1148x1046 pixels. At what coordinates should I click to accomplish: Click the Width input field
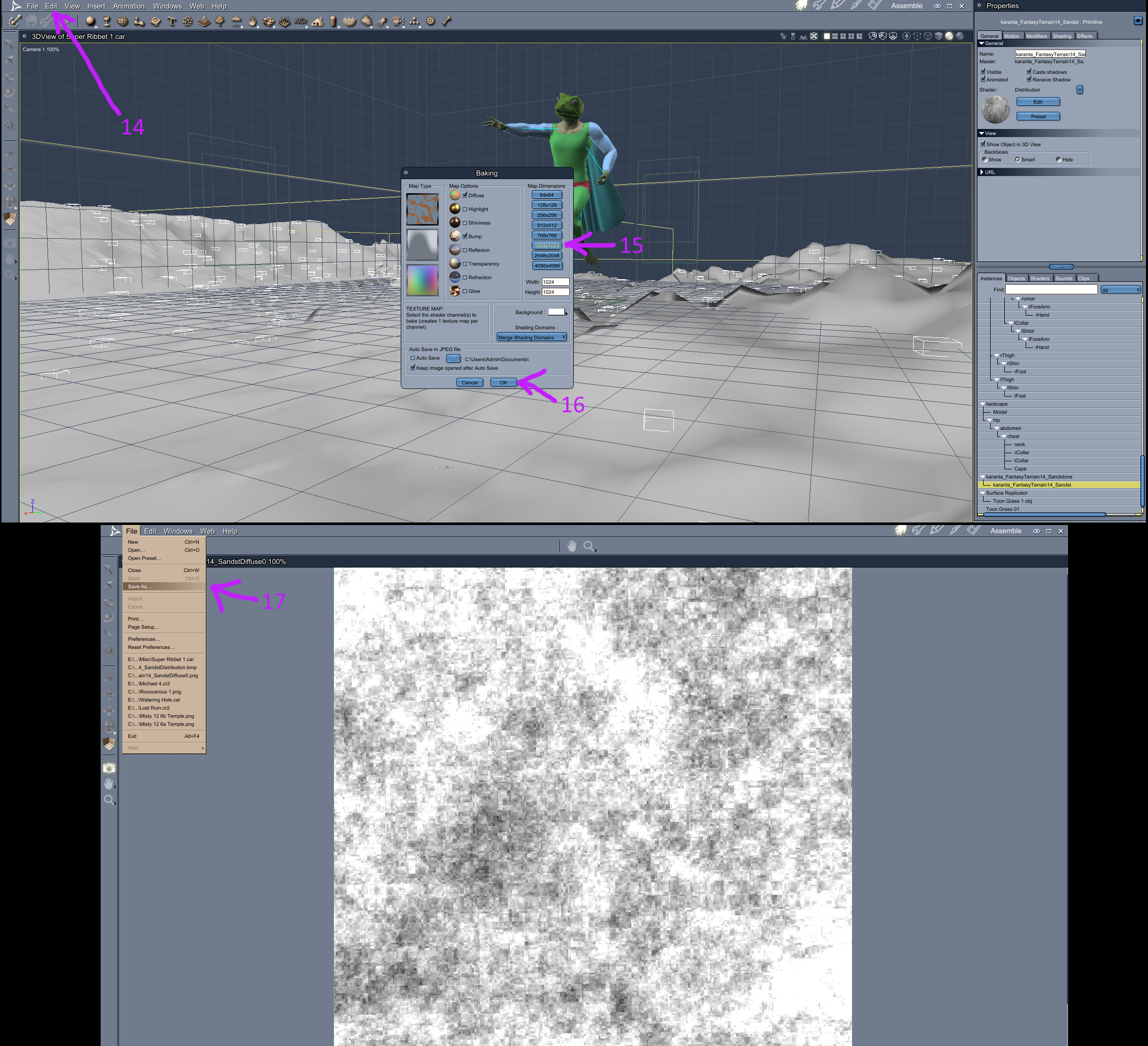(555, 282)
